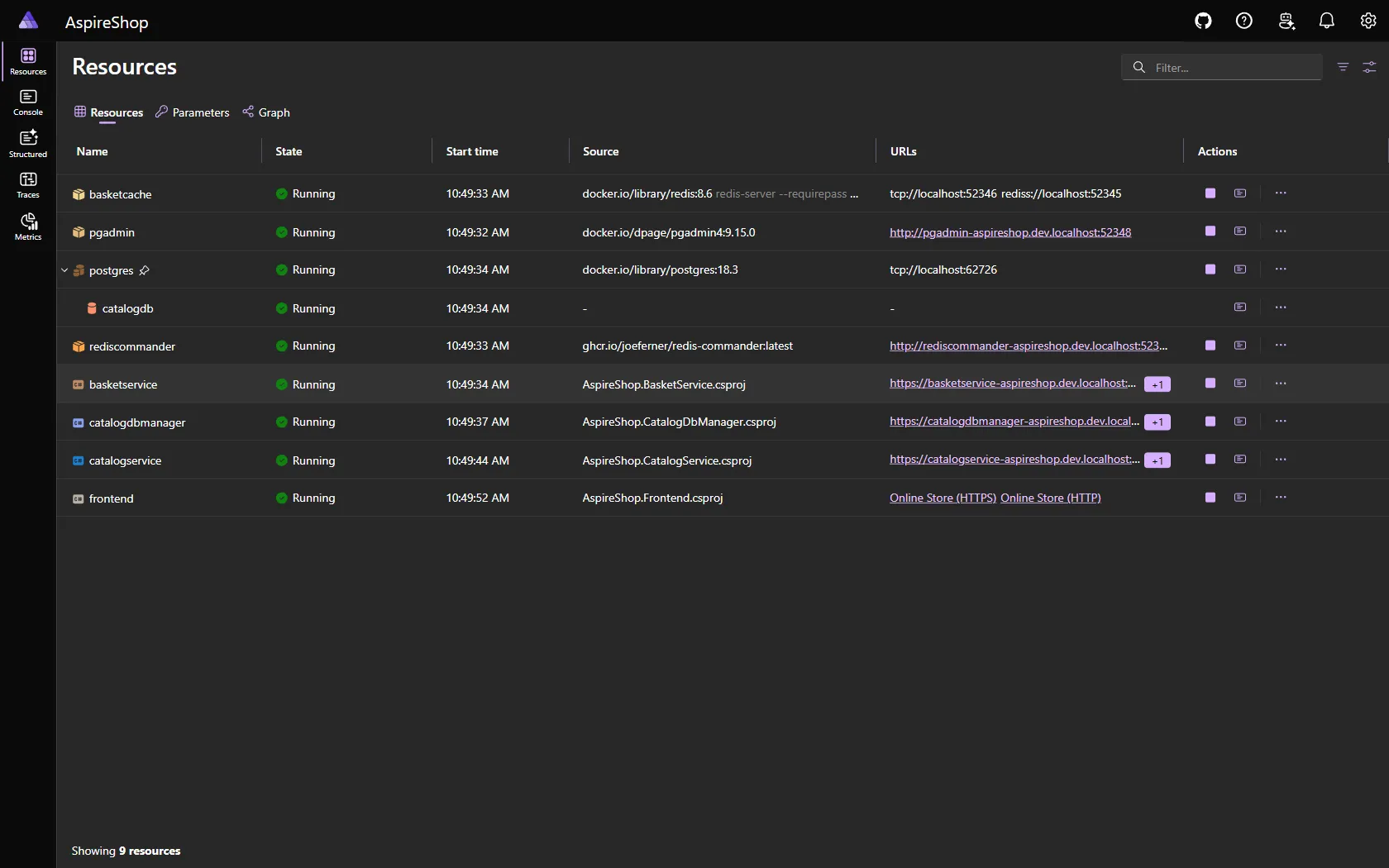The height and width of the screenshot is (868, 1389).
Task: View console logs for catalogdbmanager
Action: pos(1240,422)
